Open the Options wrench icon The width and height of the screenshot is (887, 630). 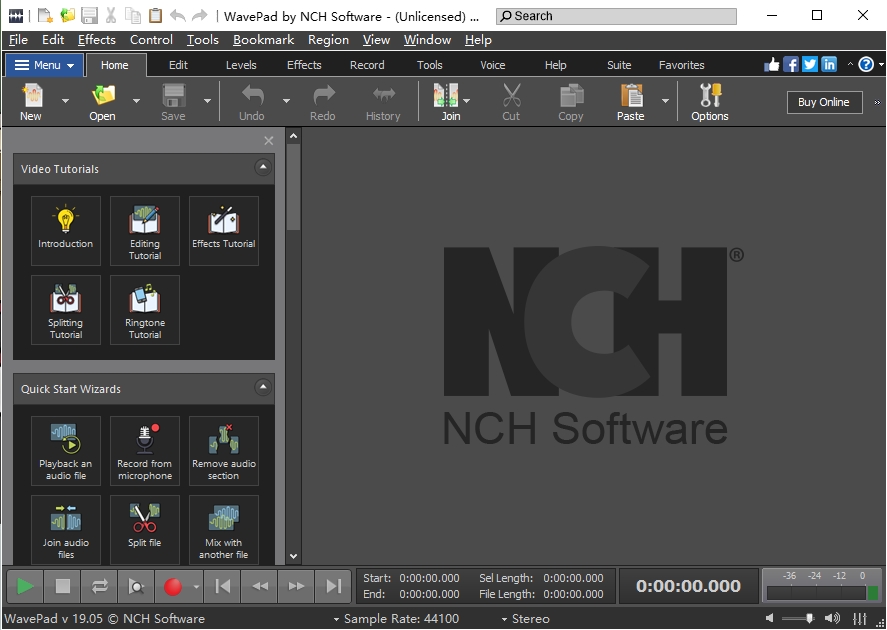pos(709,101)
